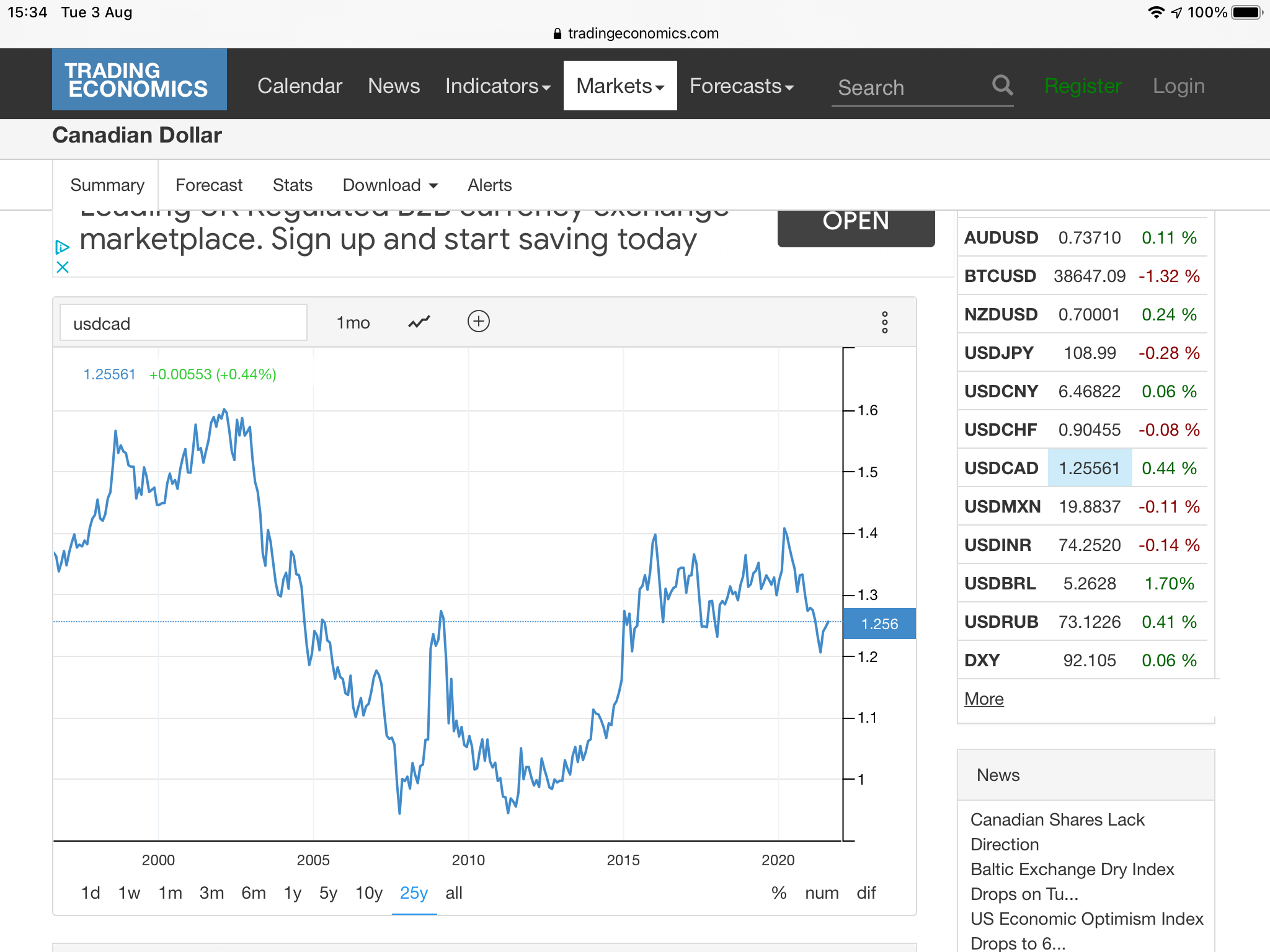Expand the Markets dropdown menu
The height and width of the screenshot is (952, 1270).
point(620,86)
